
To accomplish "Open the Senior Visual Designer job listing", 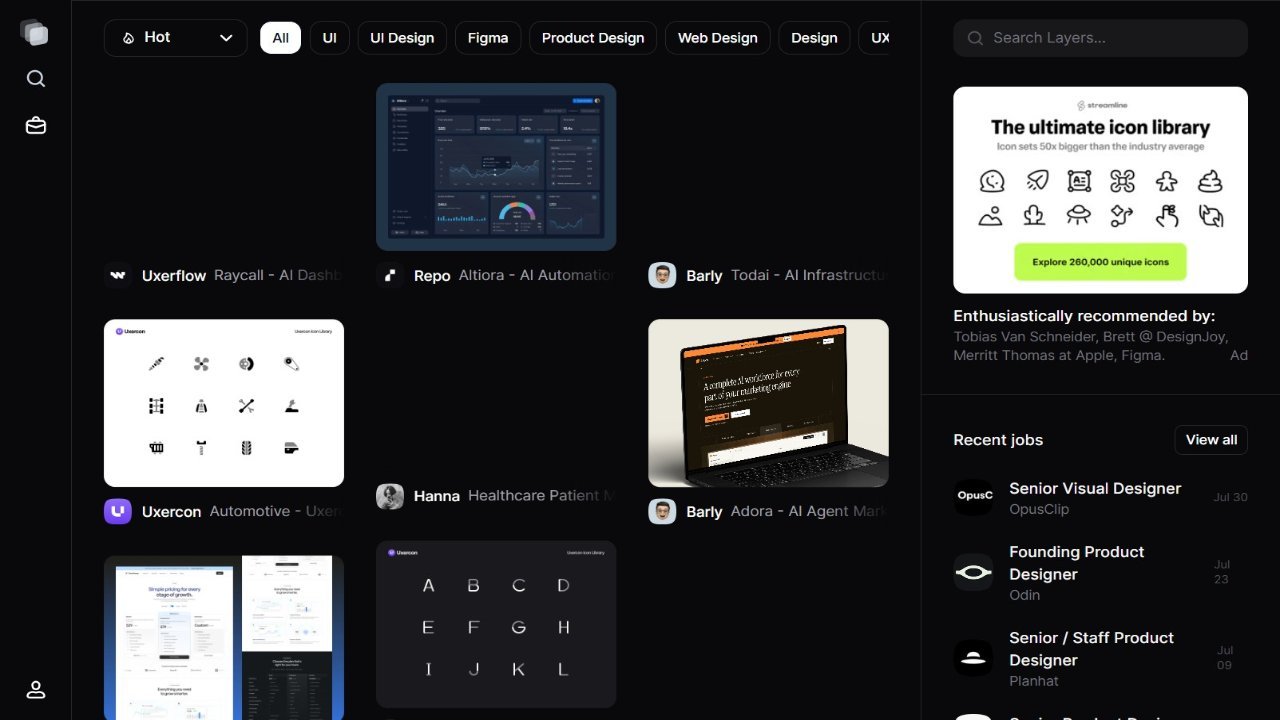I will [x=1095, y=488].
